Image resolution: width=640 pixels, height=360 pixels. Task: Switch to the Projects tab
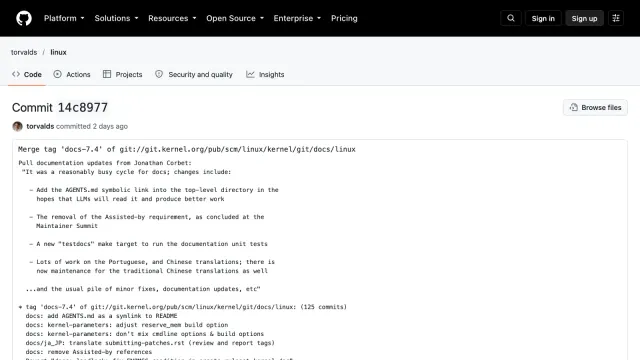click(x=122, y=75)
